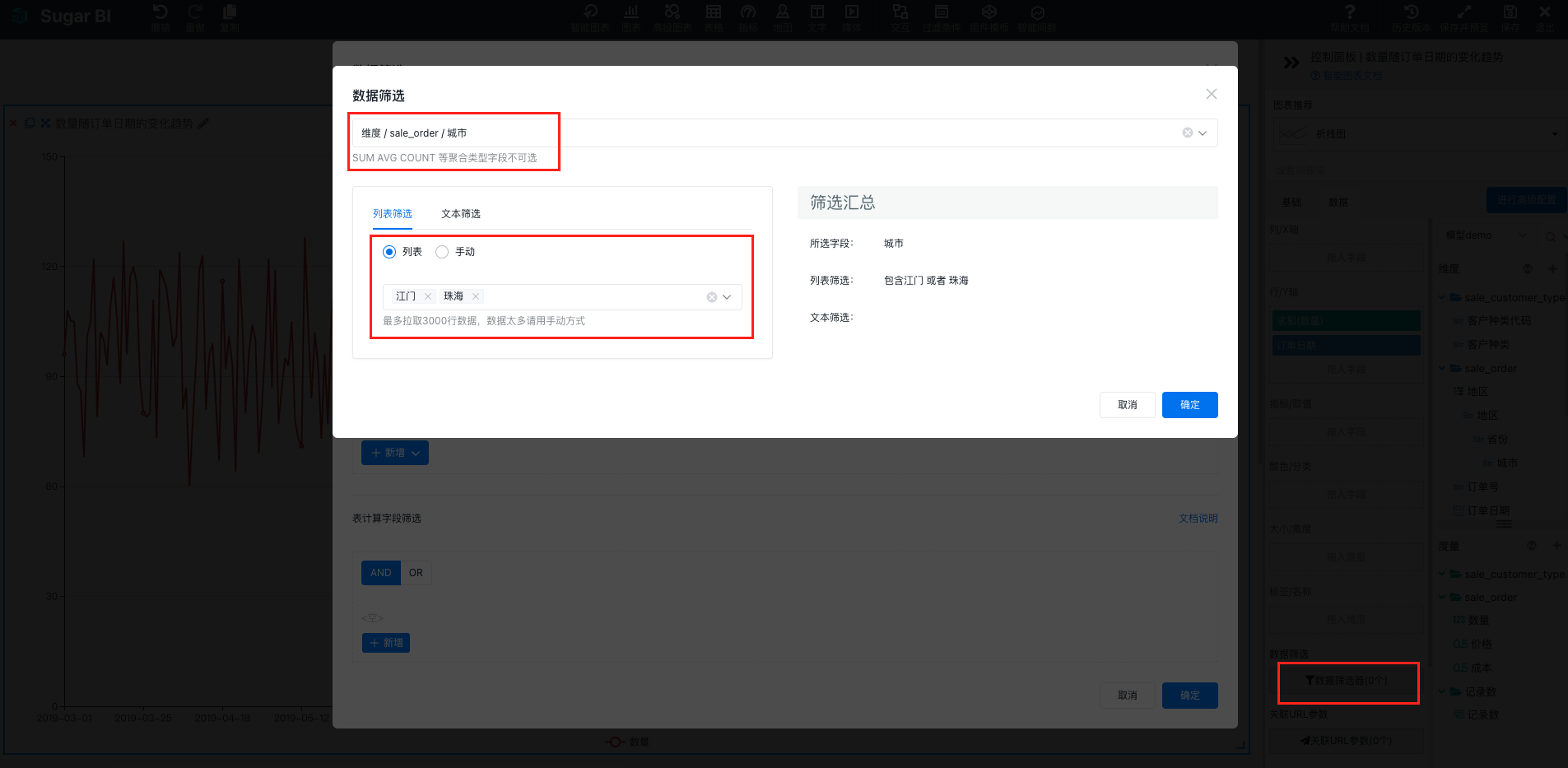
Task: Open the 组件模板 component template tool
Action: pyautogui.click(x=989, y=17)
